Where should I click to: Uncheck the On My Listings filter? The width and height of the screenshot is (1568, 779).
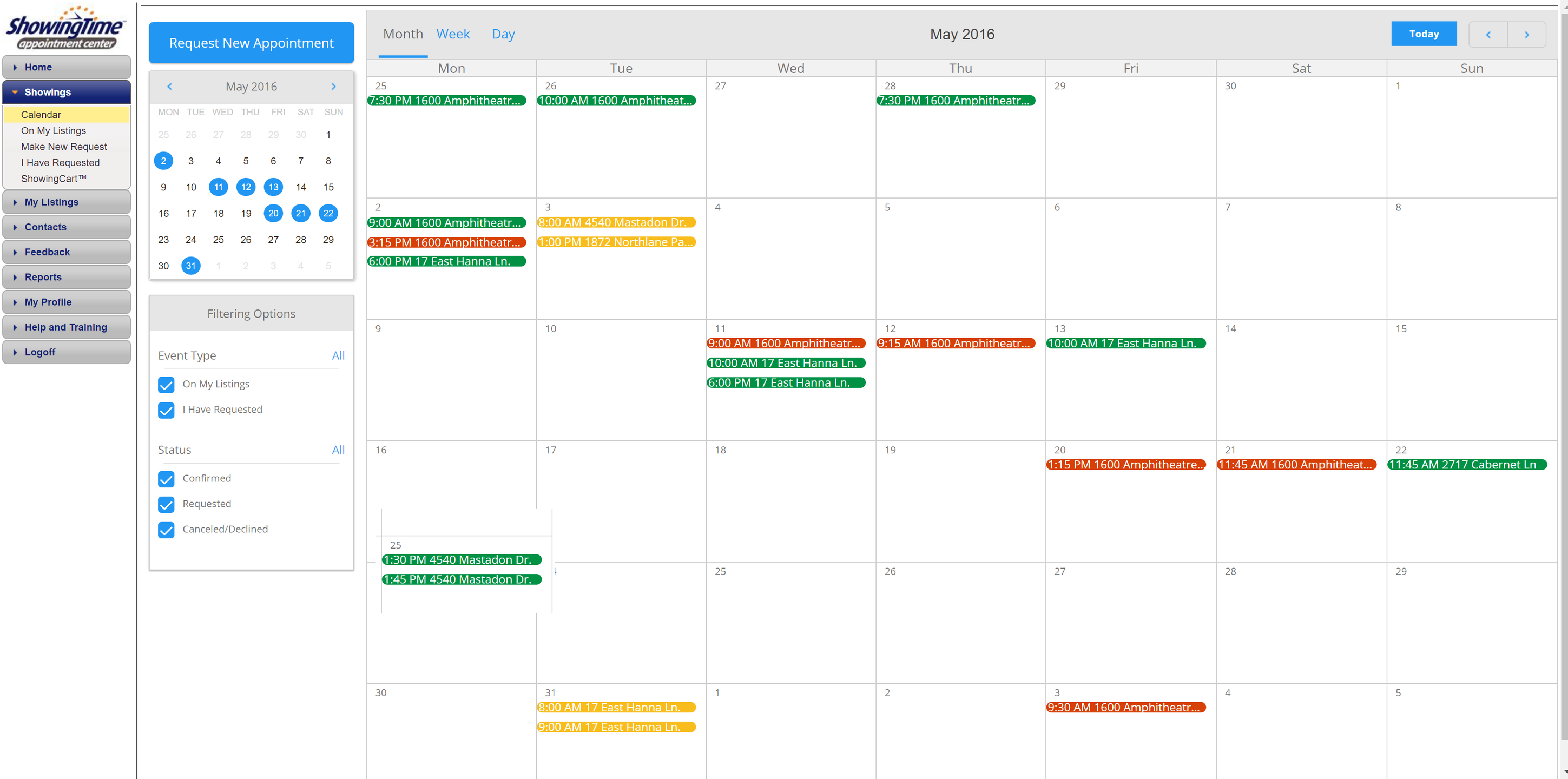(x=166, y=385)
